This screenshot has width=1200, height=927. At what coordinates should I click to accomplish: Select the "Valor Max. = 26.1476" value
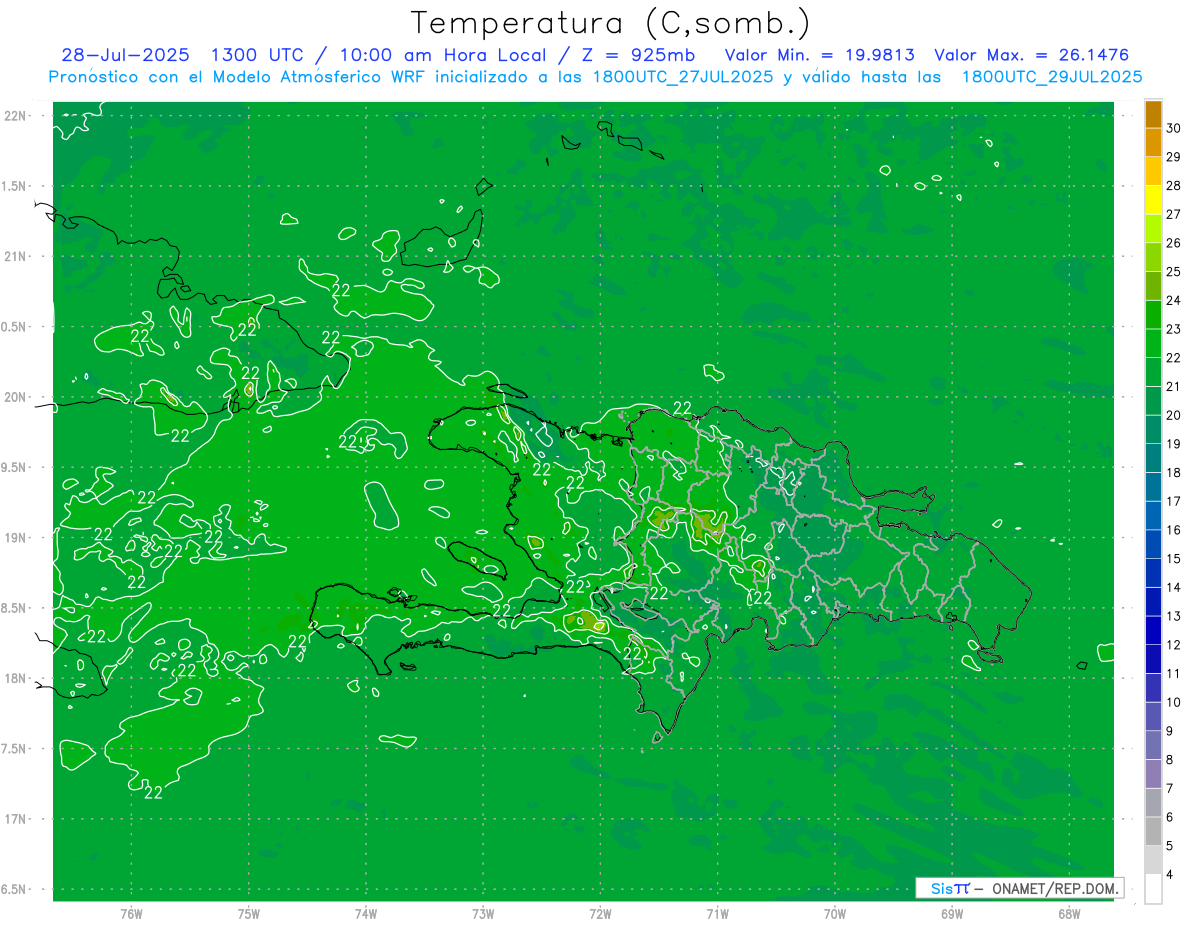[1032, 55]
